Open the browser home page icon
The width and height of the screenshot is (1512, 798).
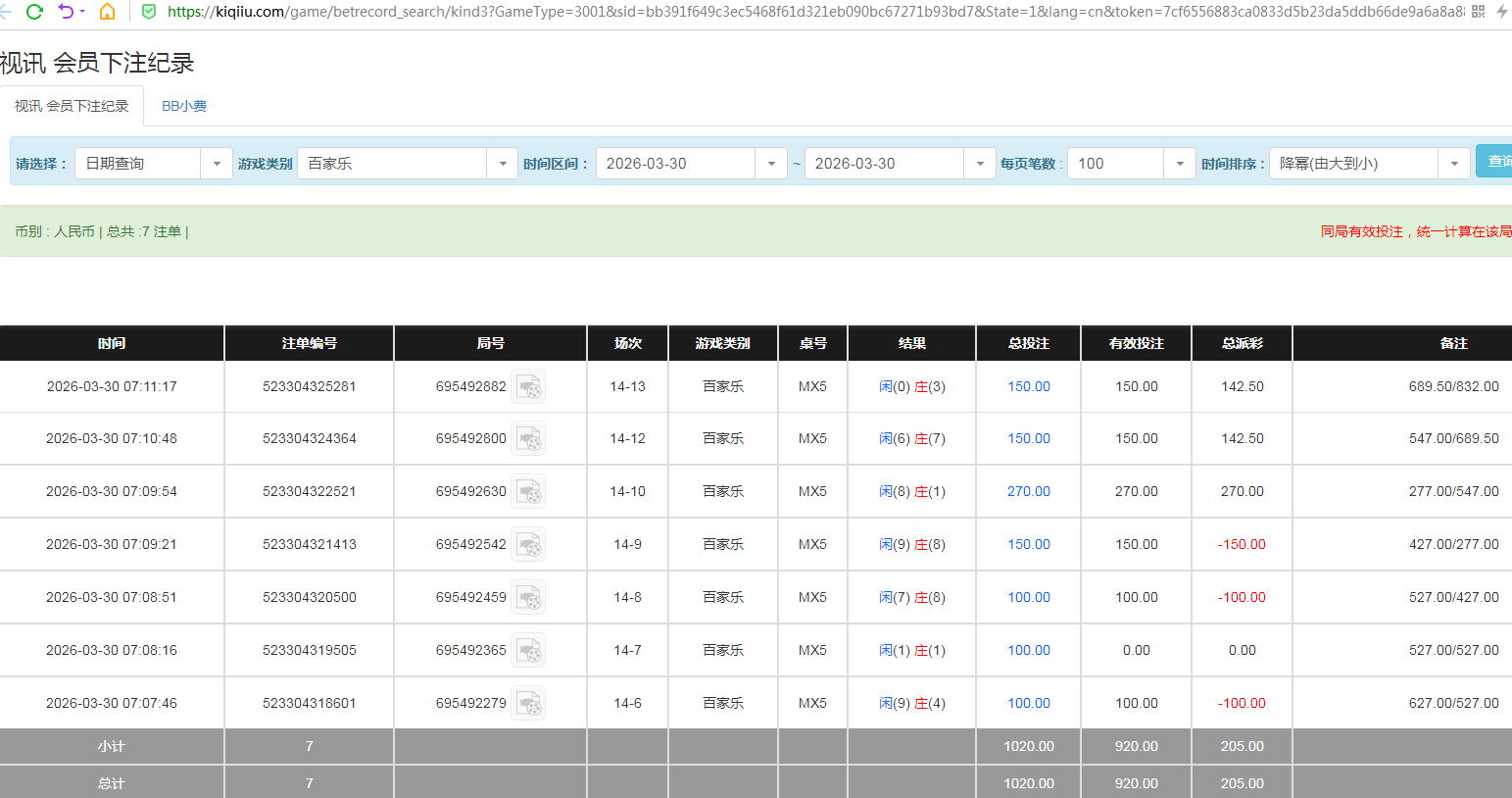tap(108, 12)
